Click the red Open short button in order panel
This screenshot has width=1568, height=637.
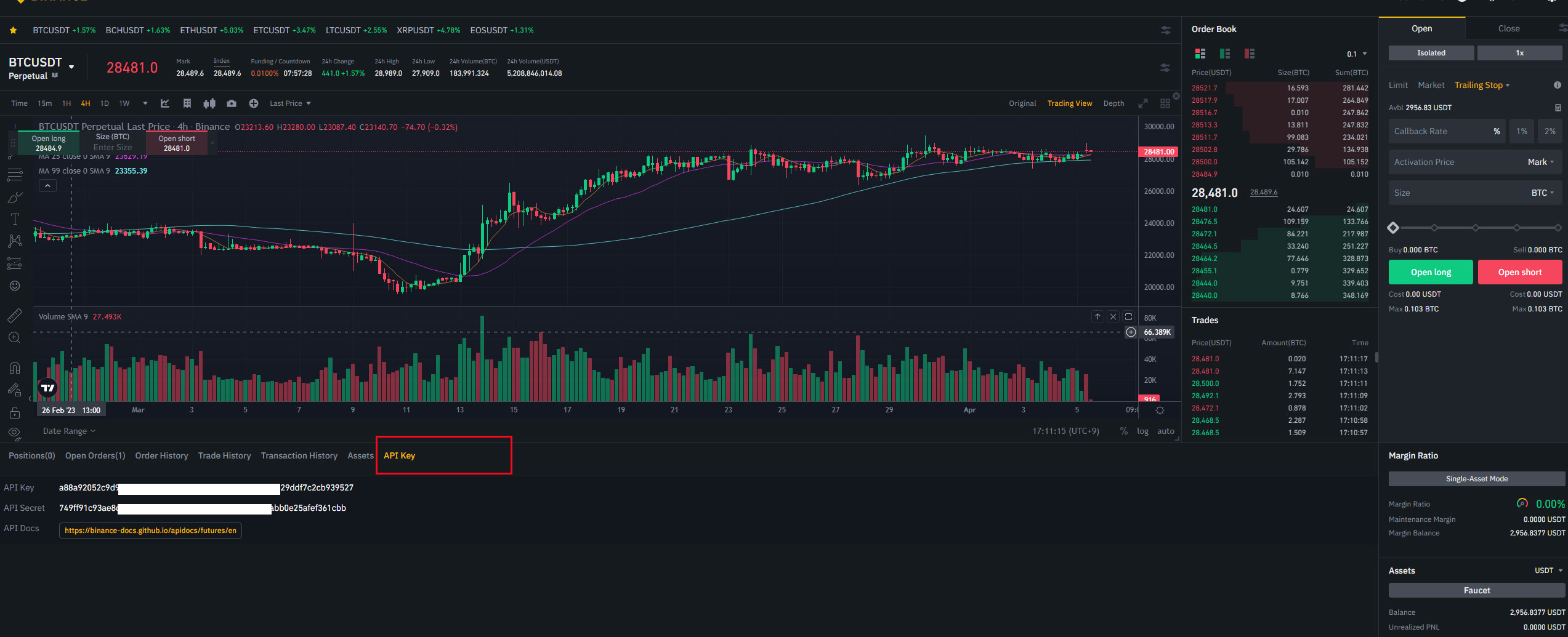pyautogui.click(x=1520, y=272)
